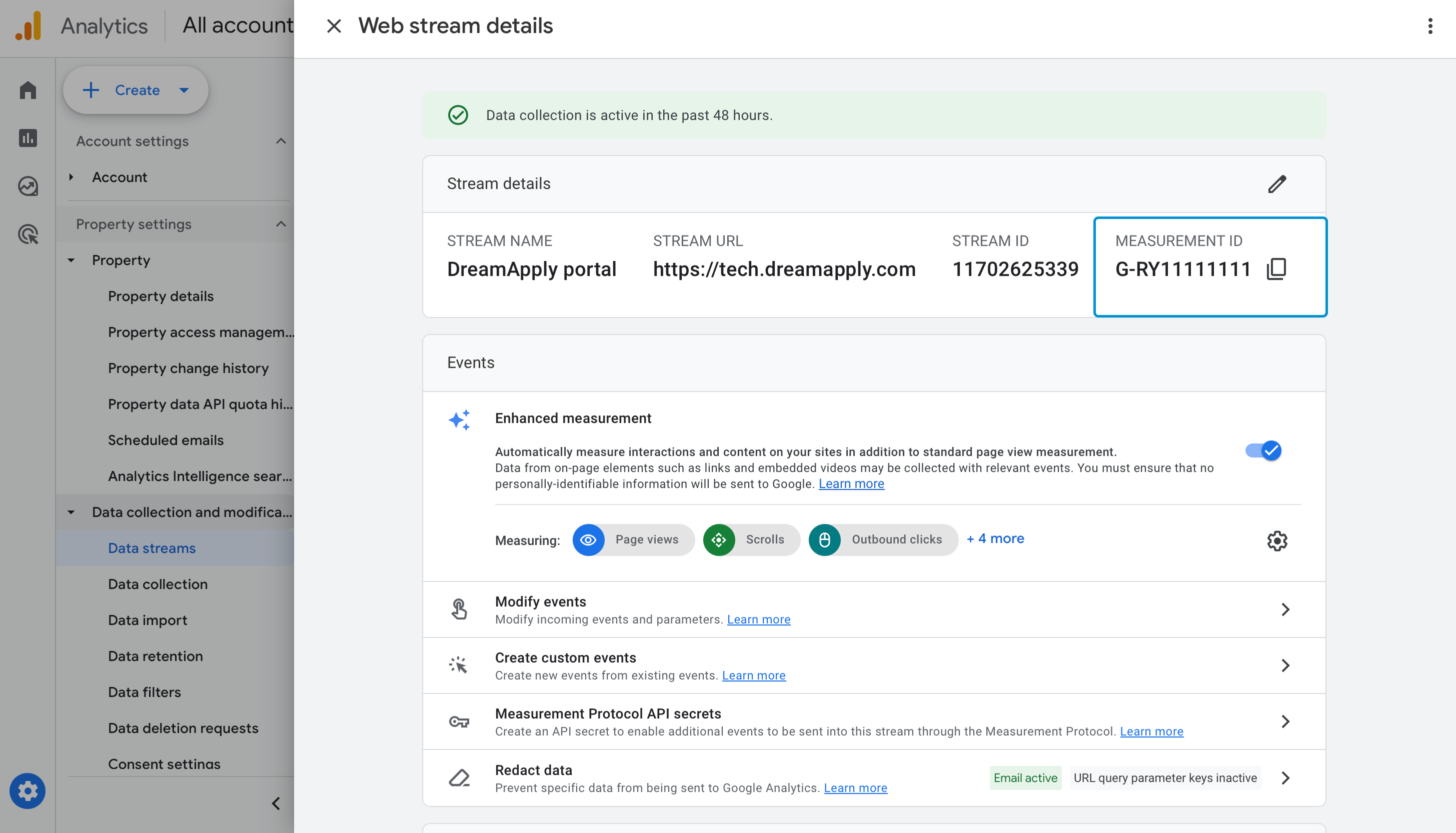Collapse Property settings section

point(281,224)
